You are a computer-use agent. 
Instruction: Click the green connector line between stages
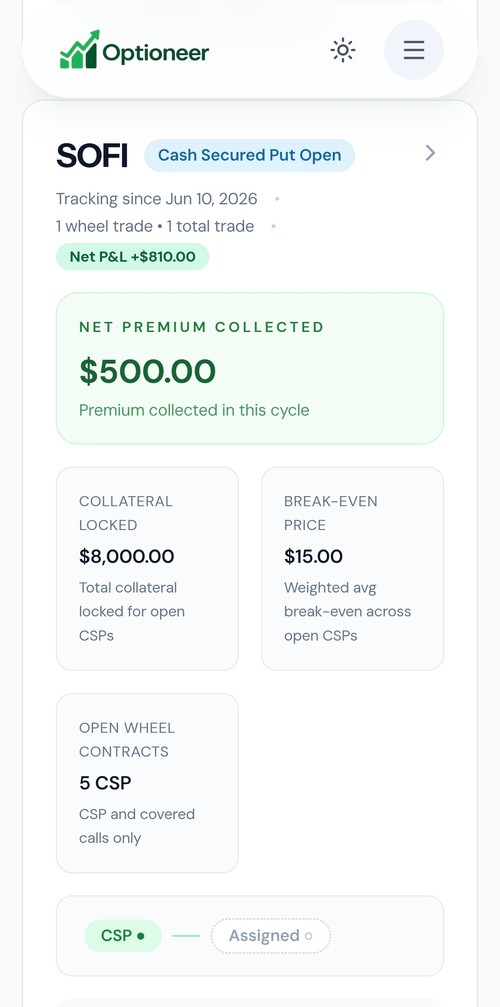(x=186, y=936)
